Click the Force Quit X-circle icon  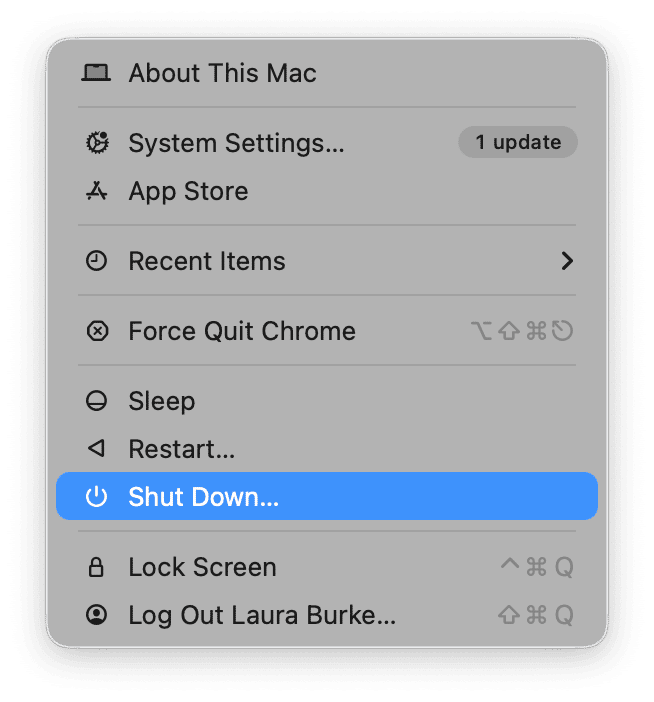pyautogui.click(x=96, y=332)
